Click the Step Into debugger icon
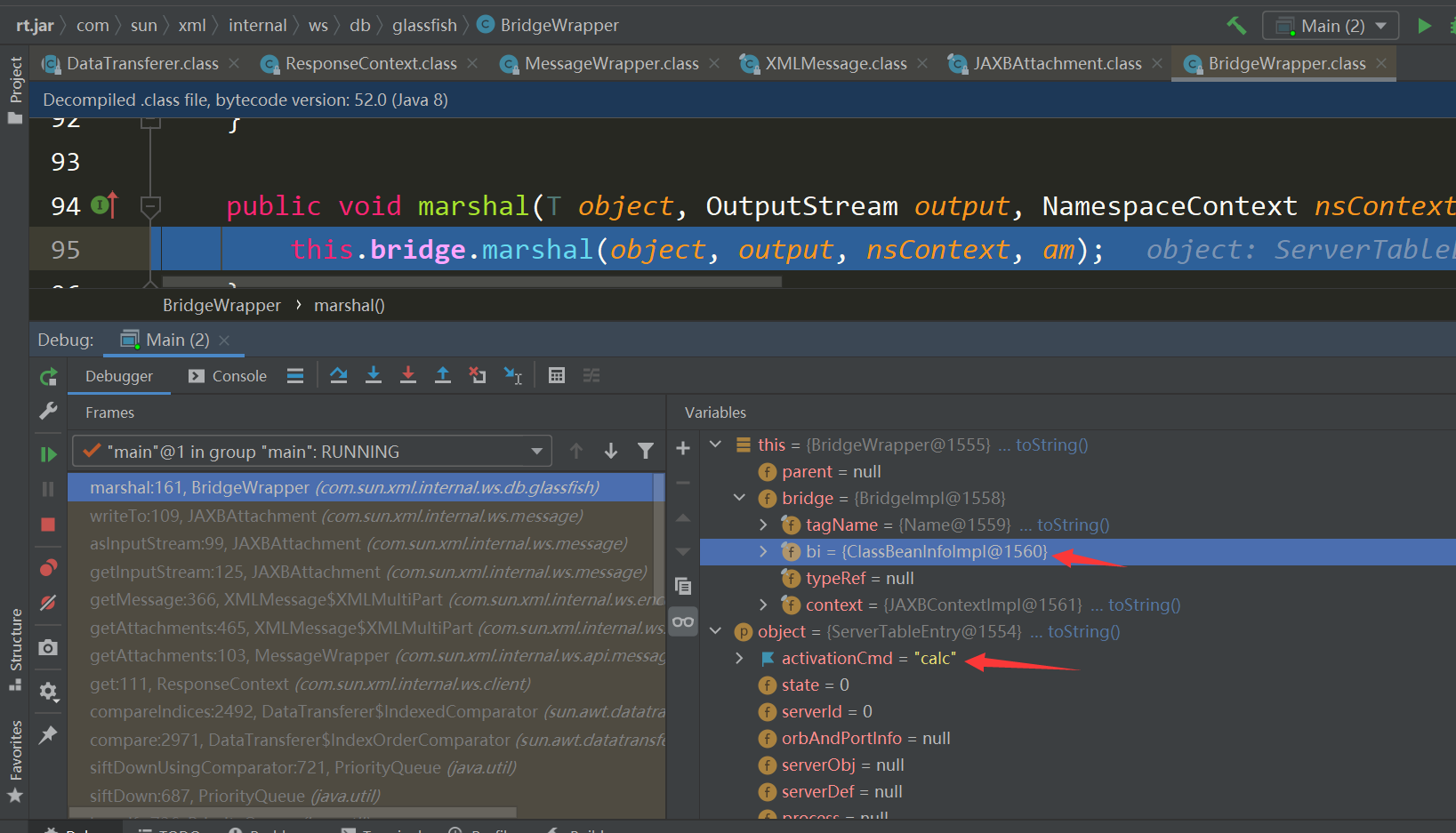Image resolution: width=1456 pixels, height=833 pixels. point(374,375)
